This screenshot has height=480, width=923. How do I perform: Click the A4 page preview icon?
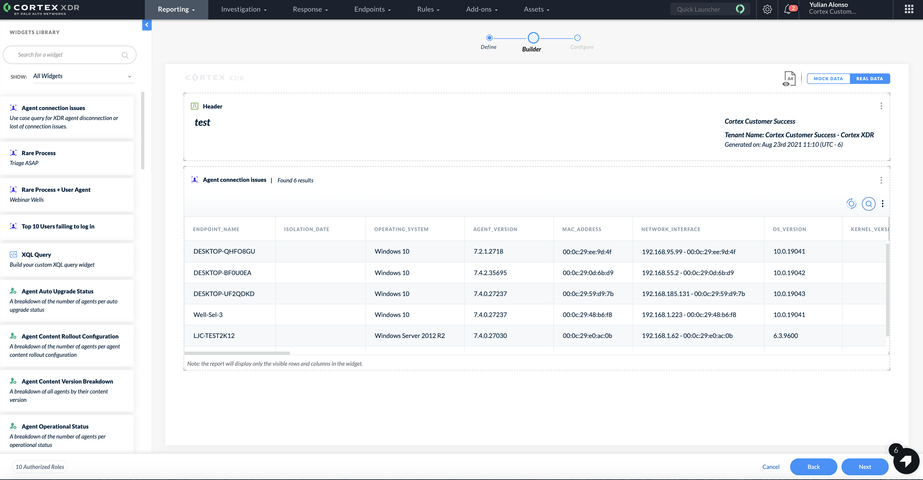789,79
